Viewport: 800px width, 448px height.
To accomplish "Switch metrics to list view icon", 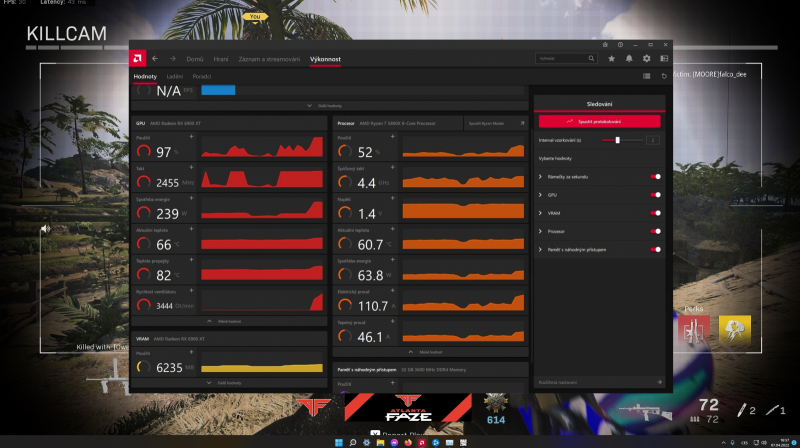I will (x=646, y=76).
